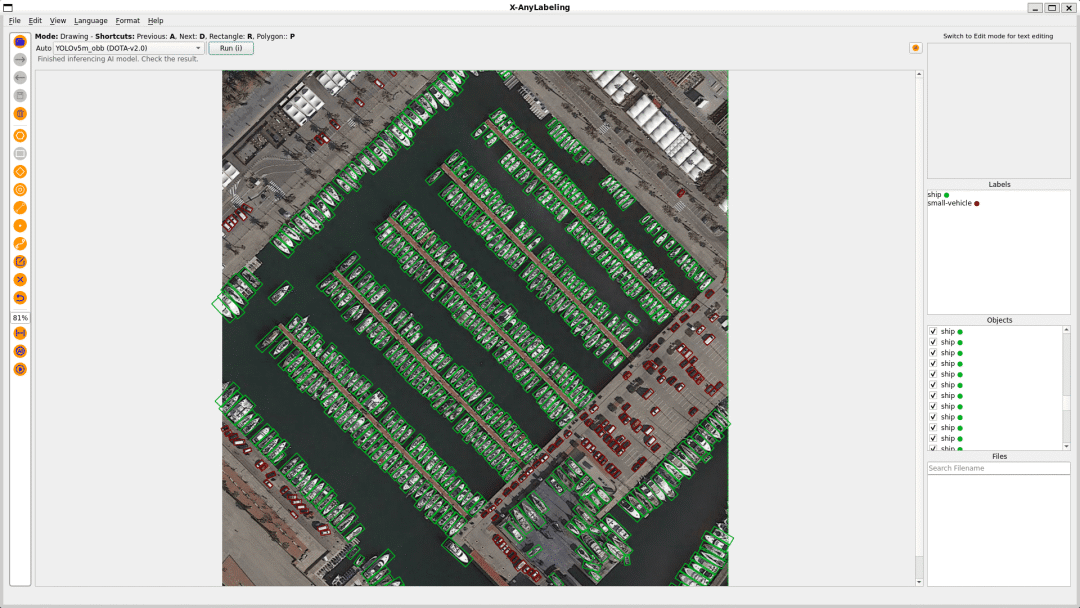Switch to the Edit shapes tool
1080x608 pixels.
[x=20, y=262]
